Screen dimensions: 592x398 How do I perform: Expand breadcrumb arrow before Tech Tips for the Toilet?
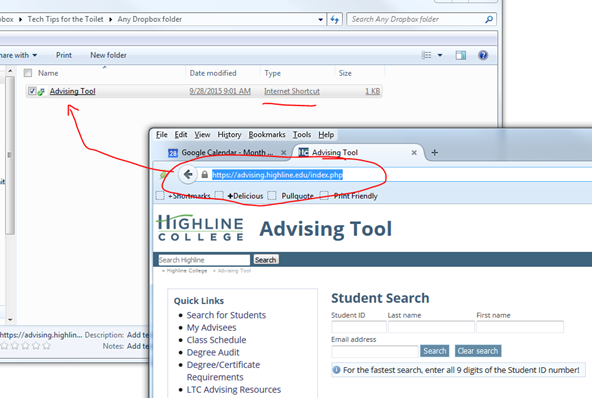coord(20,19)
